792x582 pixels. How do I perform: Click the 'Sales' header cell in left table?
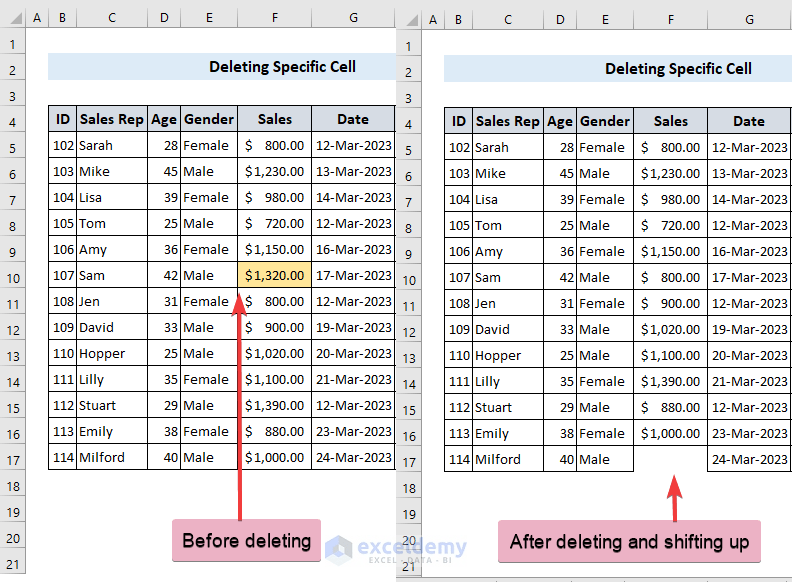tap(274, 119)
